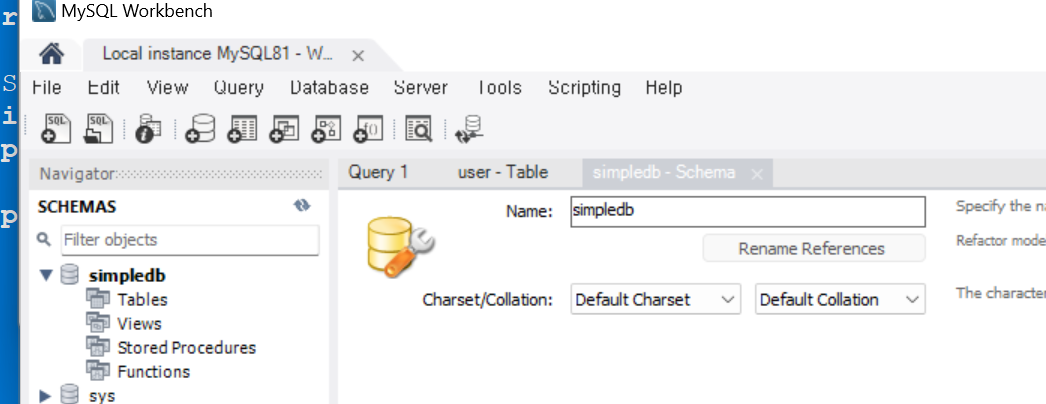
Task: Open the Edit menu
Action: click(x=103, y=87)
